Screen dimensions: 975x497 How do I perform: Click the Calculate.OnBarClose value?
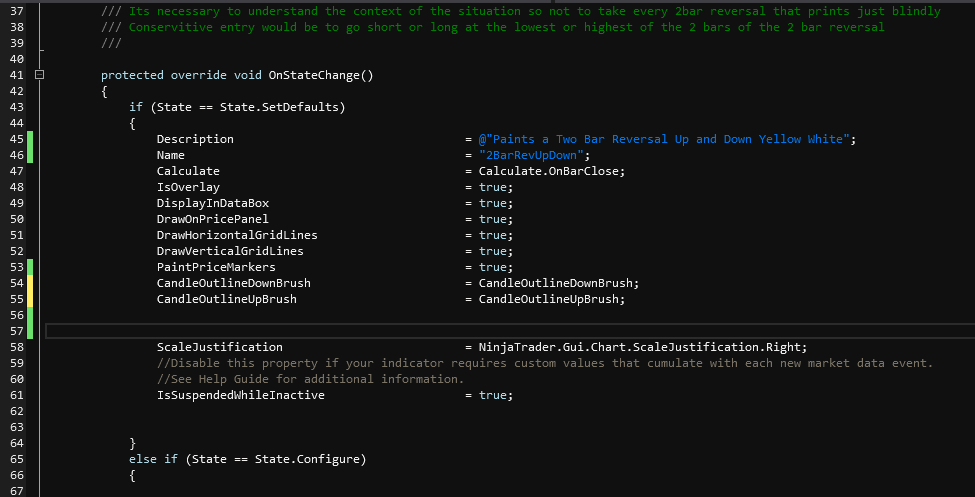click(x=551, y=171)
